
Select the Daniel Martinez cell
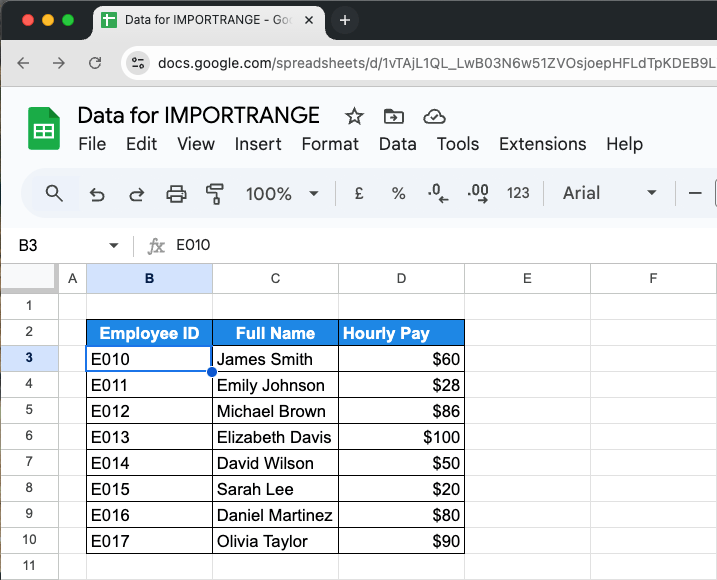click(x=275, y=515)
